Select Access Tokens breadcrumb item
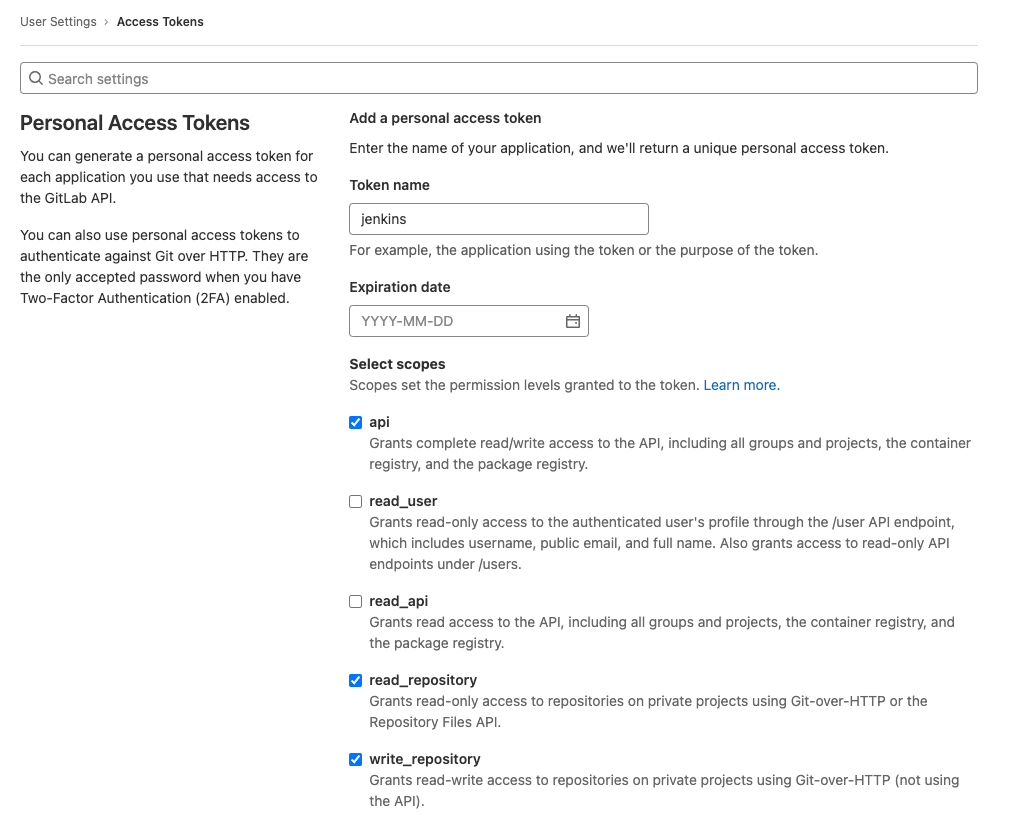 [160, 22]
